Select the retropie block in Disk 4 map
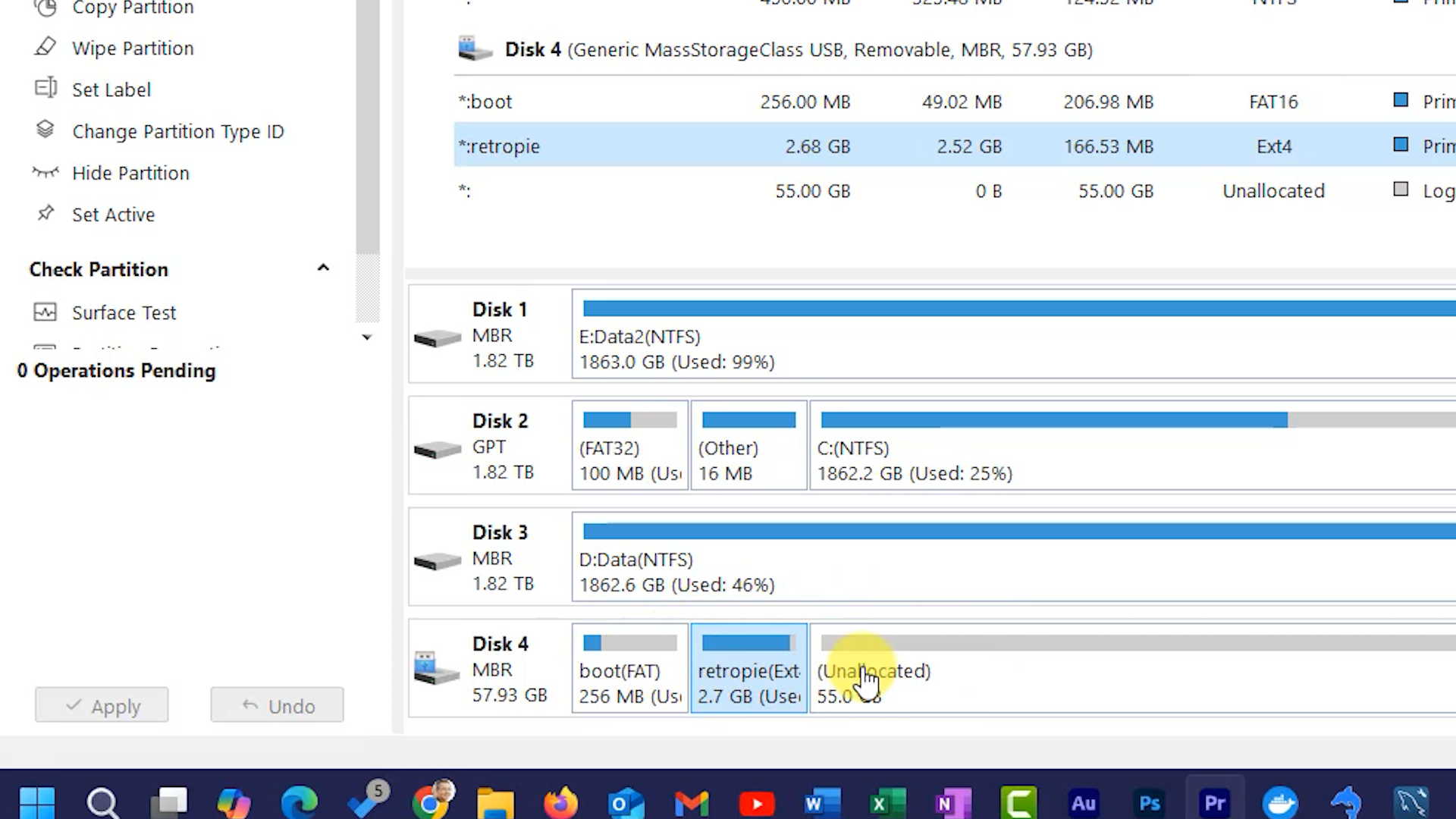This screenshot has height=819, width=1456. [748, 668]
